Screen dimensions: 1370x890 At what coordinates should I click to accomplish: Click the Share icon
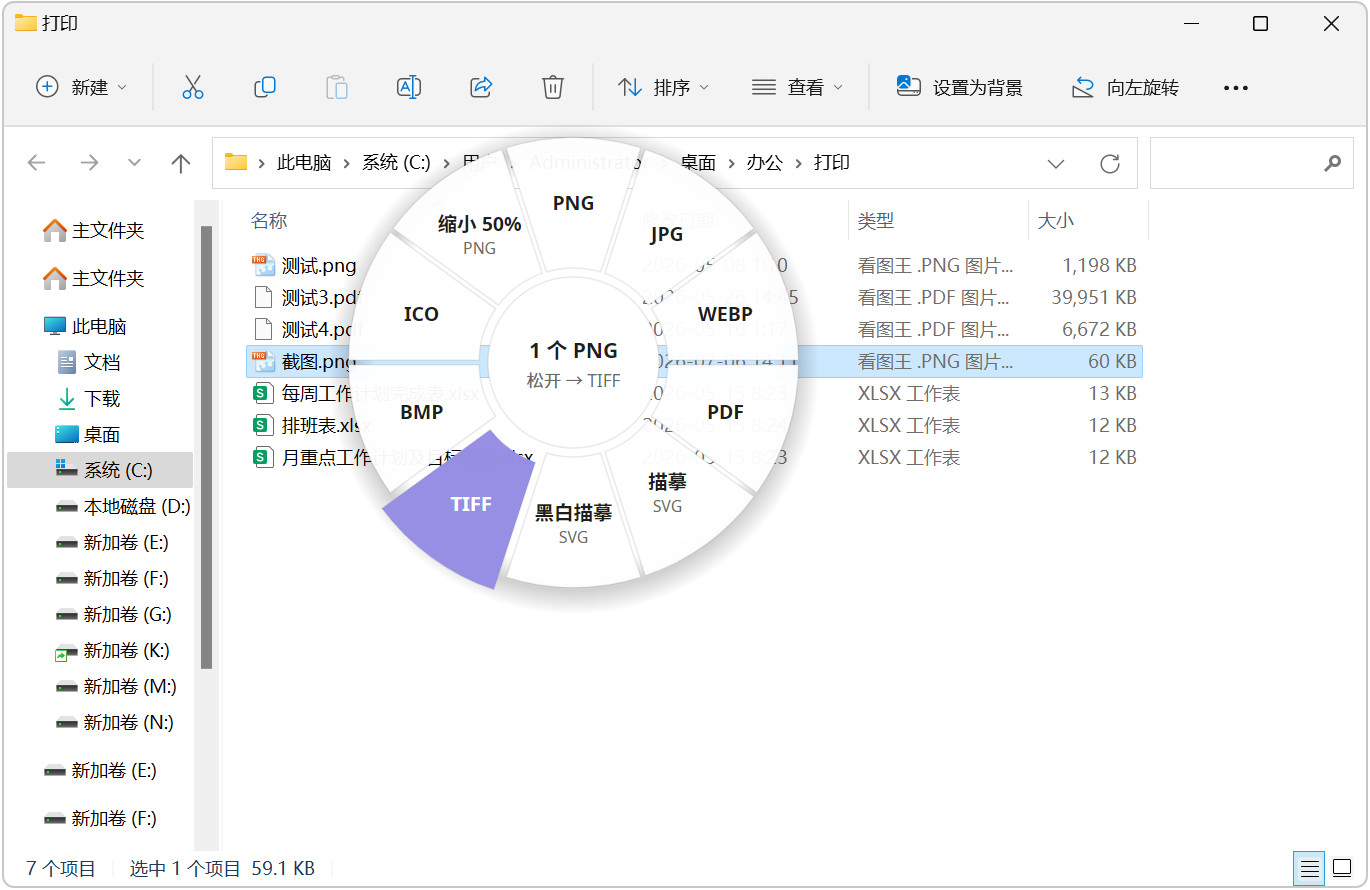click(x=481, y=87)
